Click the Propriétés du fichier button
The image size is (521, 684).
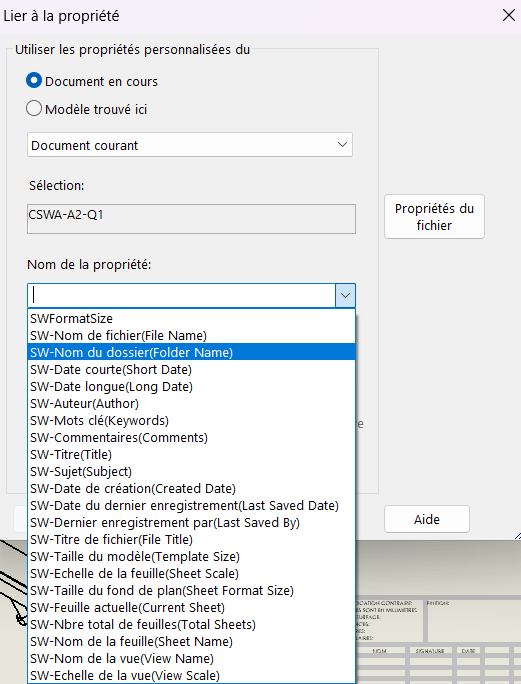tap(434, 217)
